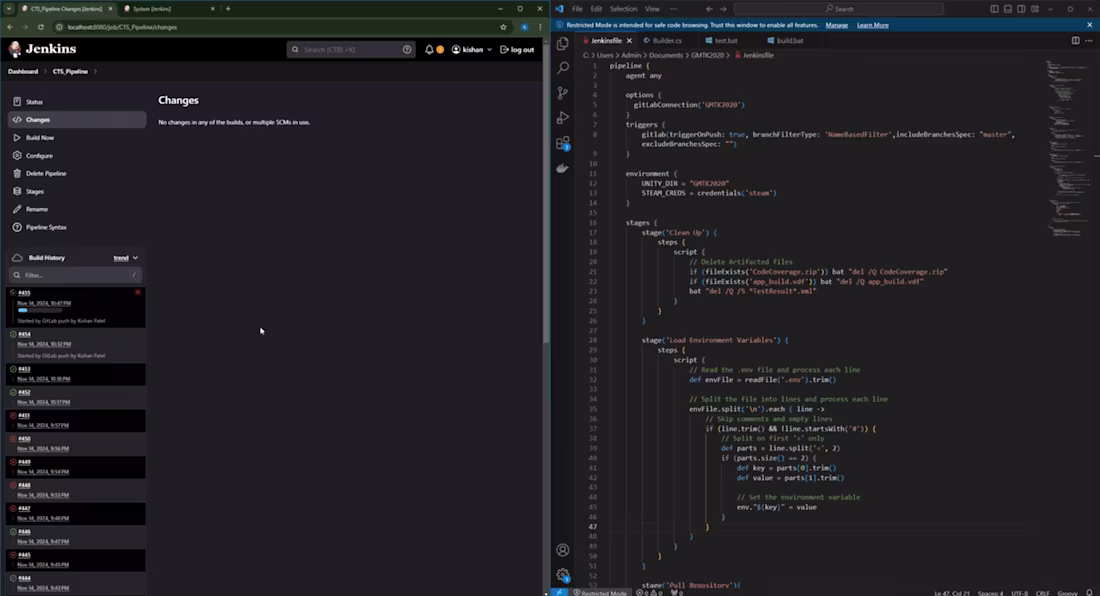Open VS Code Edit menu
This screenshot has height=596, width=1100.
tap(596, 9)
